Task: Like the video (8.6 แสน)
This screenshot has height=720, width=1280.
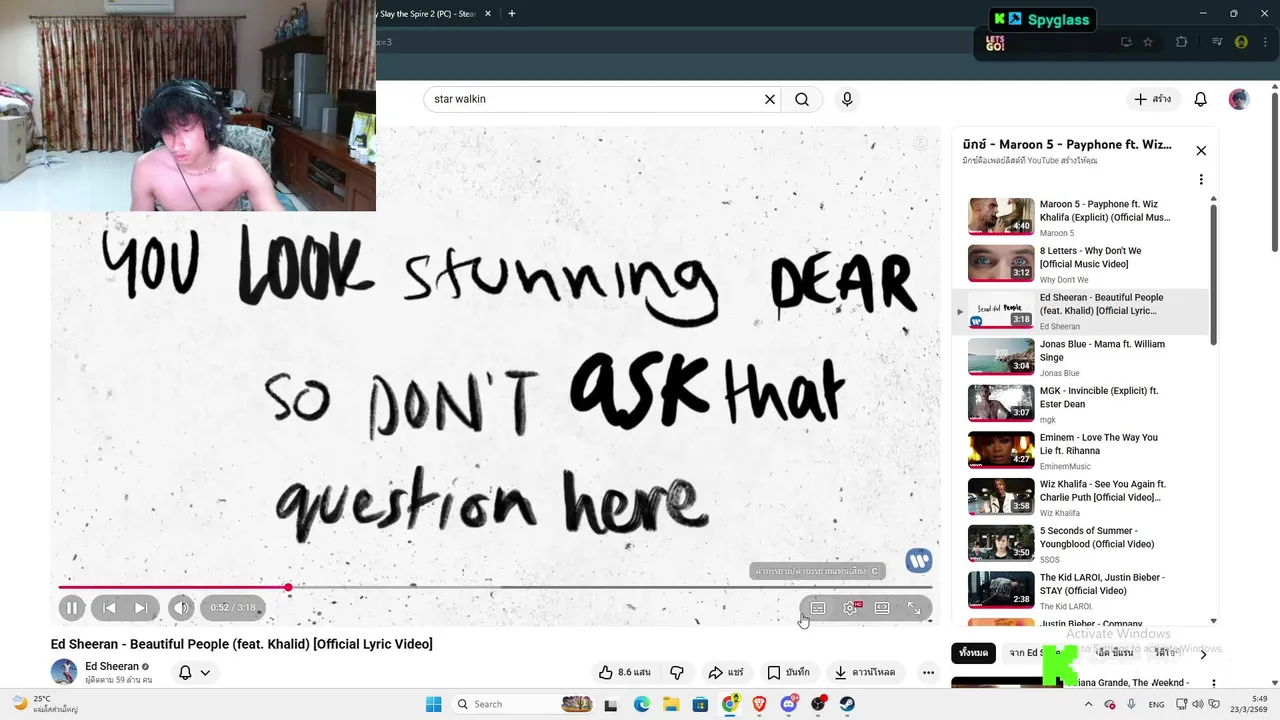Action: tap(624, 673)
